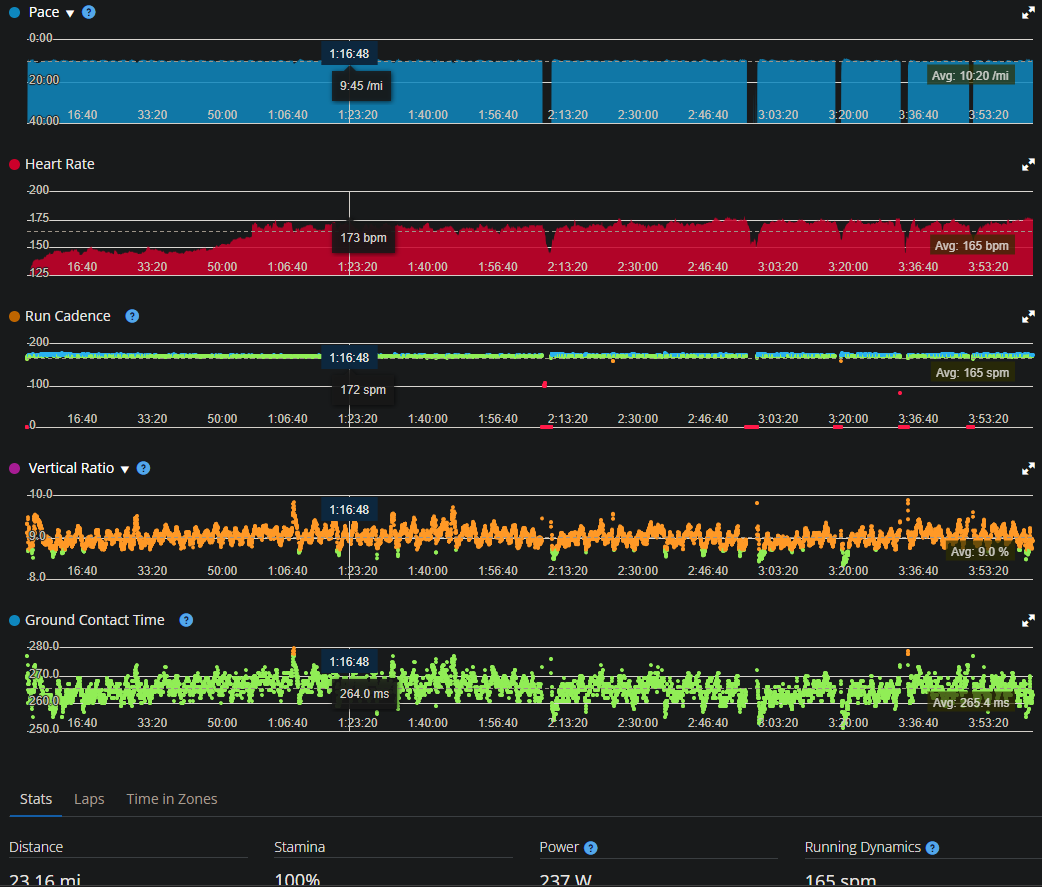Click the Running Dynamics stat heading
This screenshot has height=887, width=1042.
863,847
